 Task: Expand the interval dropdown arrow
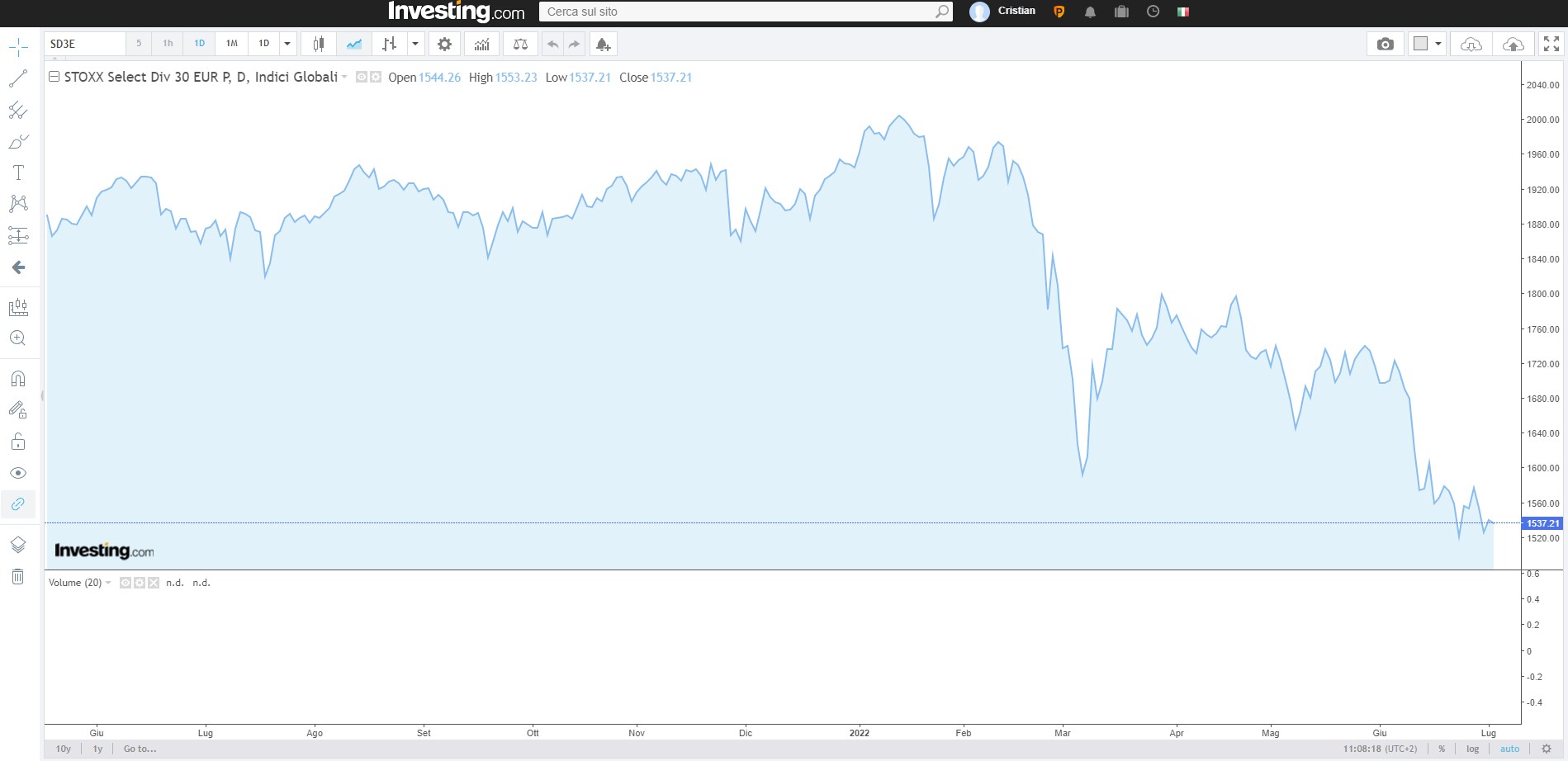(x=287, y=44)
